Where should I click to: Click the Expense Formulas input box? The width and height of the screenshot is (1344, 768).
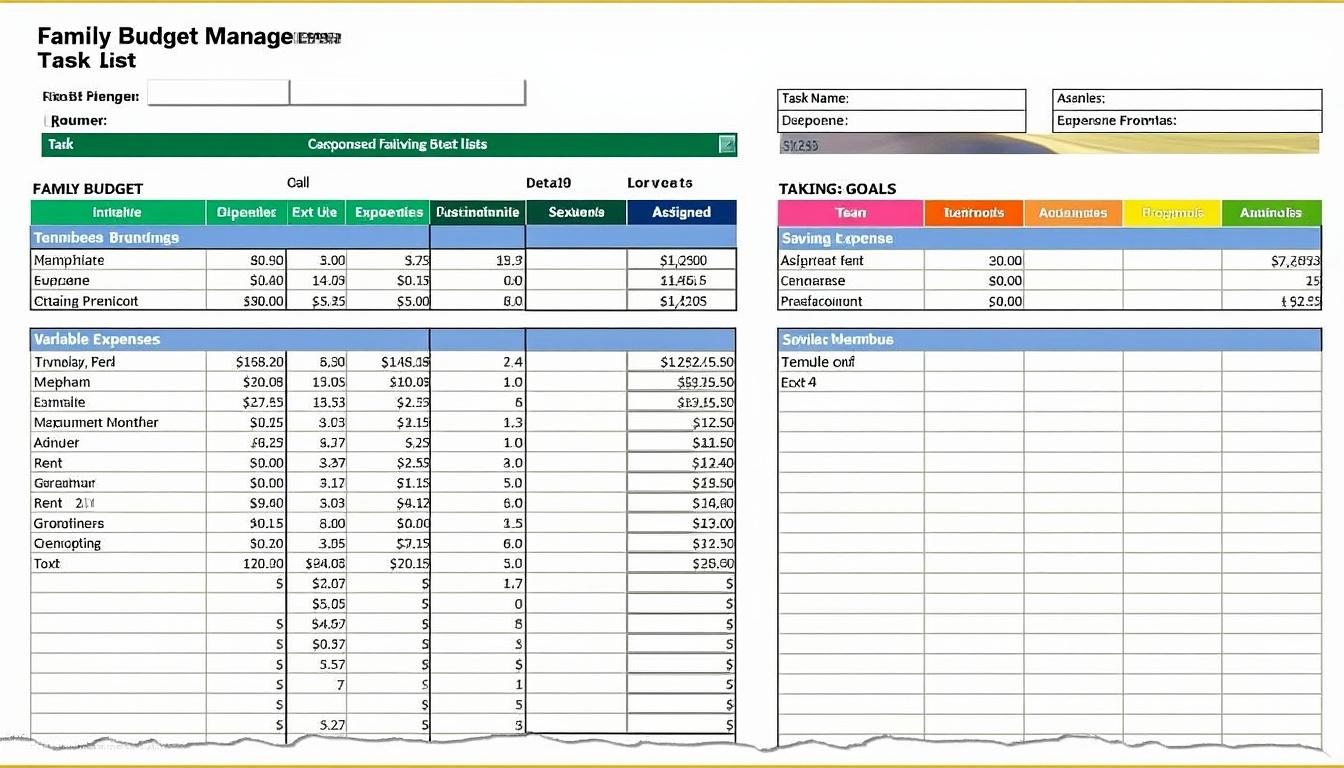pos(1186,120)
